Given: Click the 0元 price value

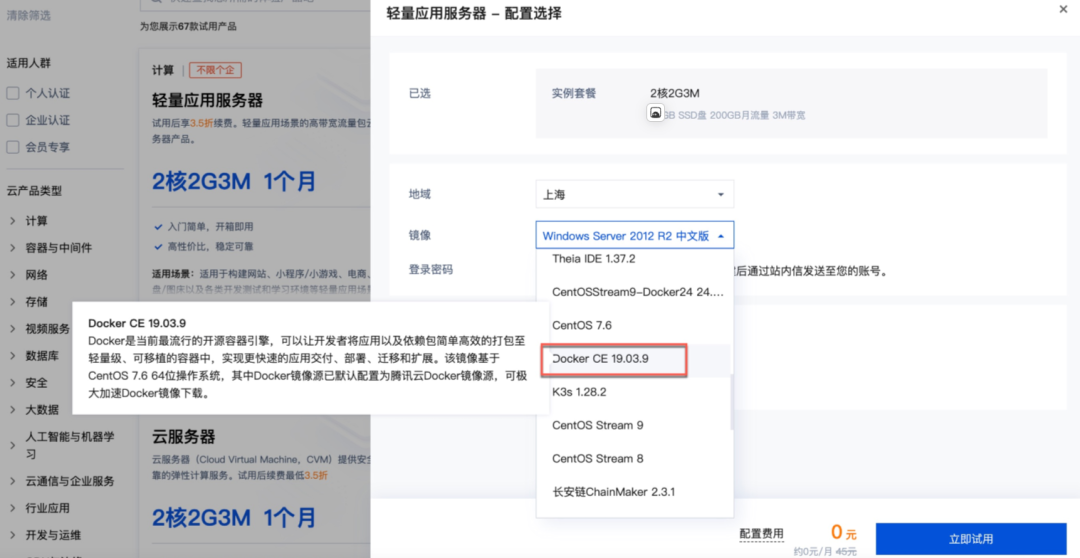Looking at the screenshot, I should click(844, 532).
